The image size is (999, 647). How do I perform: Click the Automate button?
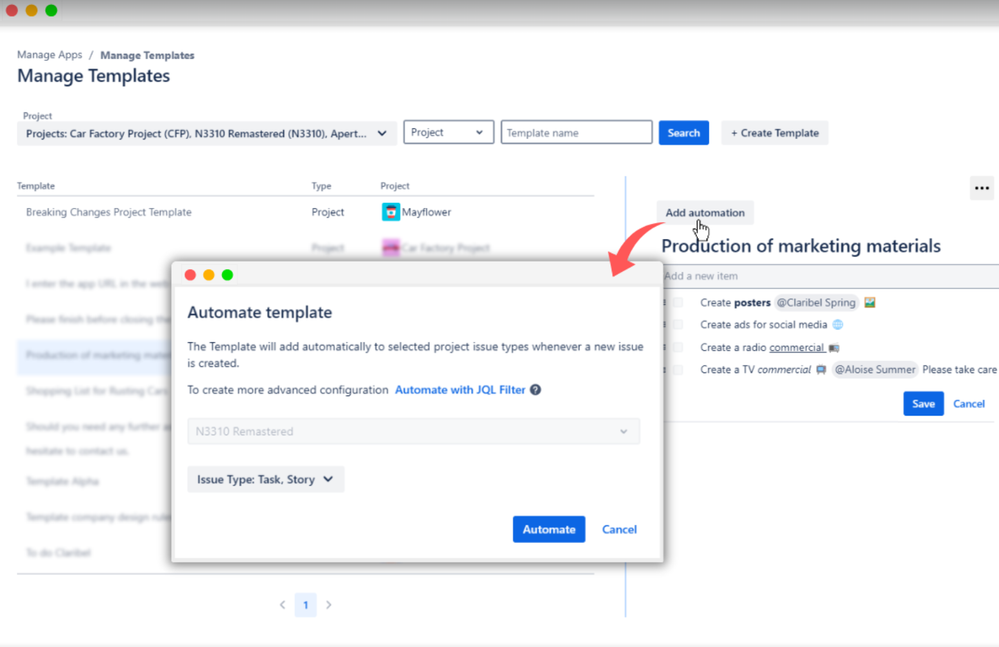(549, 529)
